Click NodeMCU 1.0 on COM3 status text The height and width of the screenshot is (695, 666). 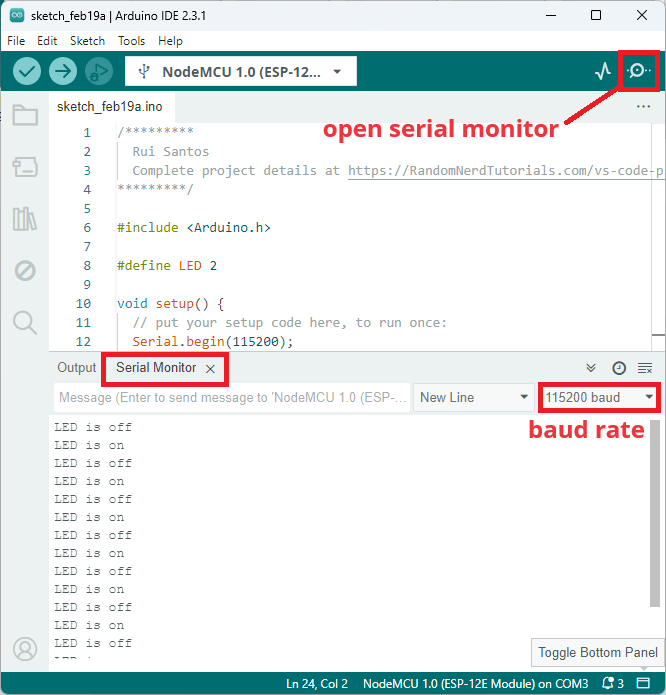475,683
